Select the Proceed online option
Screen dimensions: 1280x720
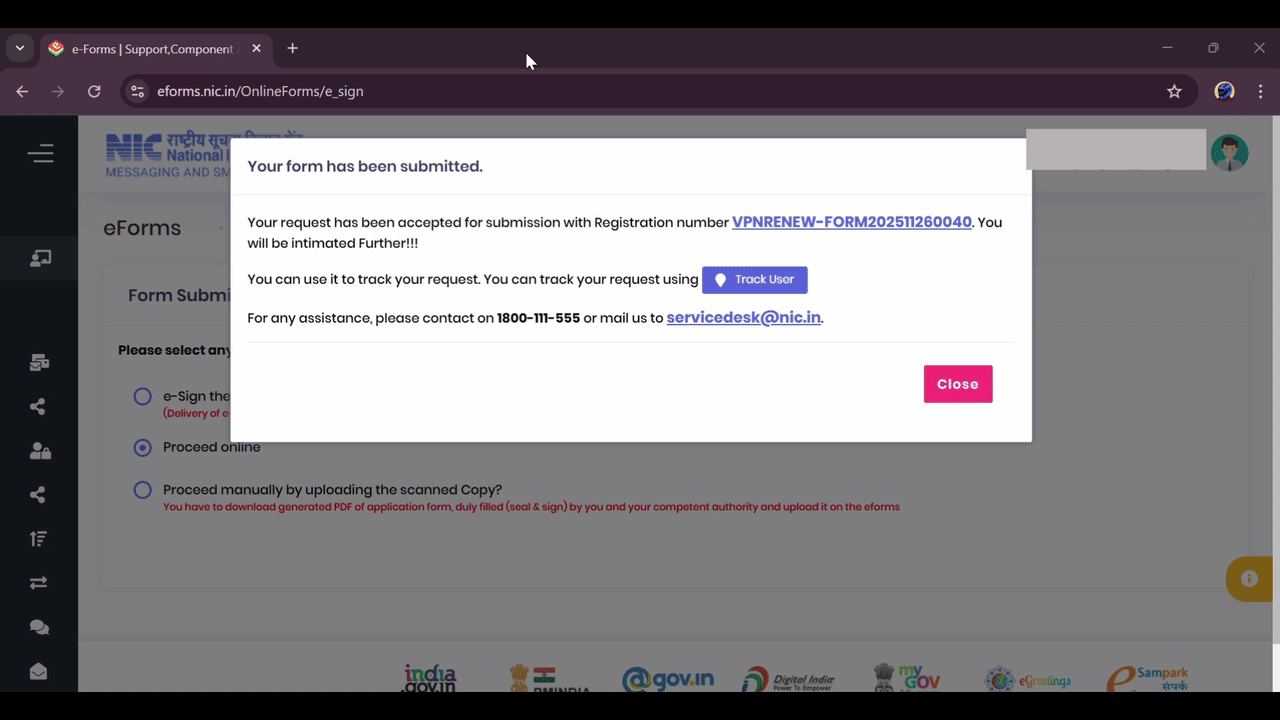click(142, 447)
